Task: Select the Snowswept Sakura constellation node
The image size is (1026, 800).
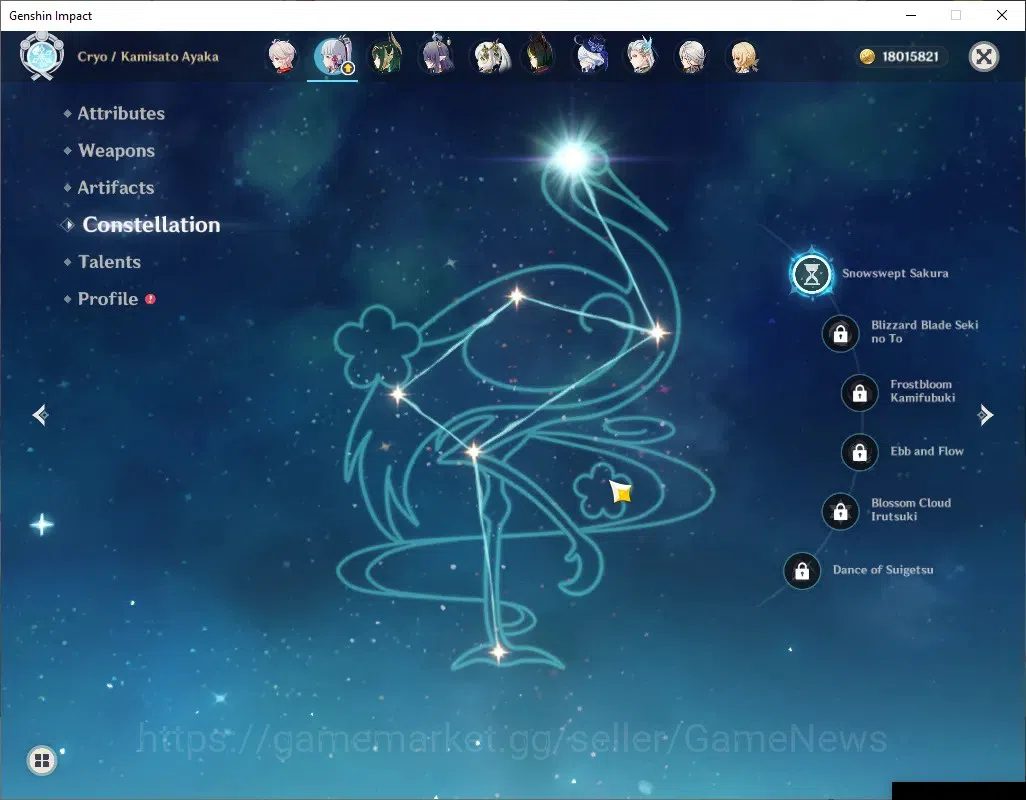Action: [x=811, y=274]
